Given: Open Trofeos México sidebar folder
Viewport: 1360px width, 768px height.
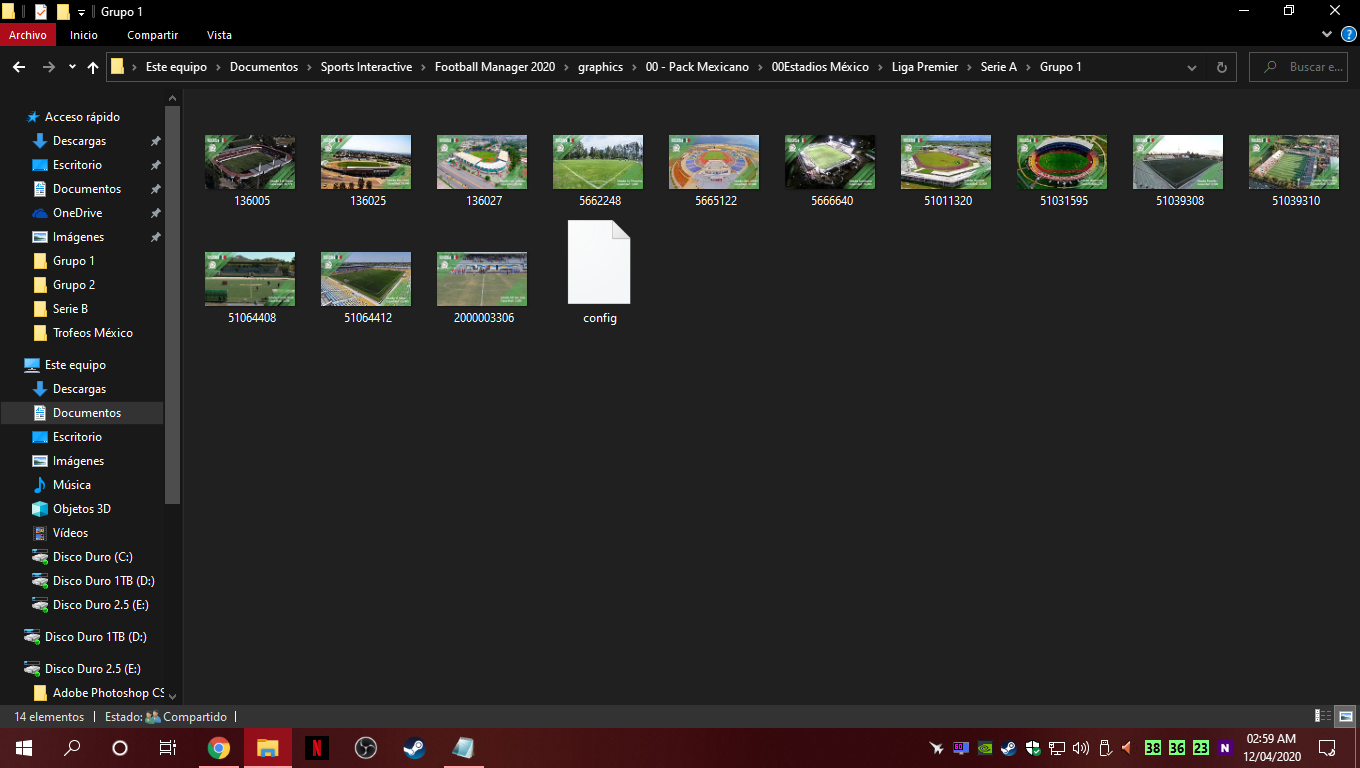Looking at the screenshot, I should (92, 333).
